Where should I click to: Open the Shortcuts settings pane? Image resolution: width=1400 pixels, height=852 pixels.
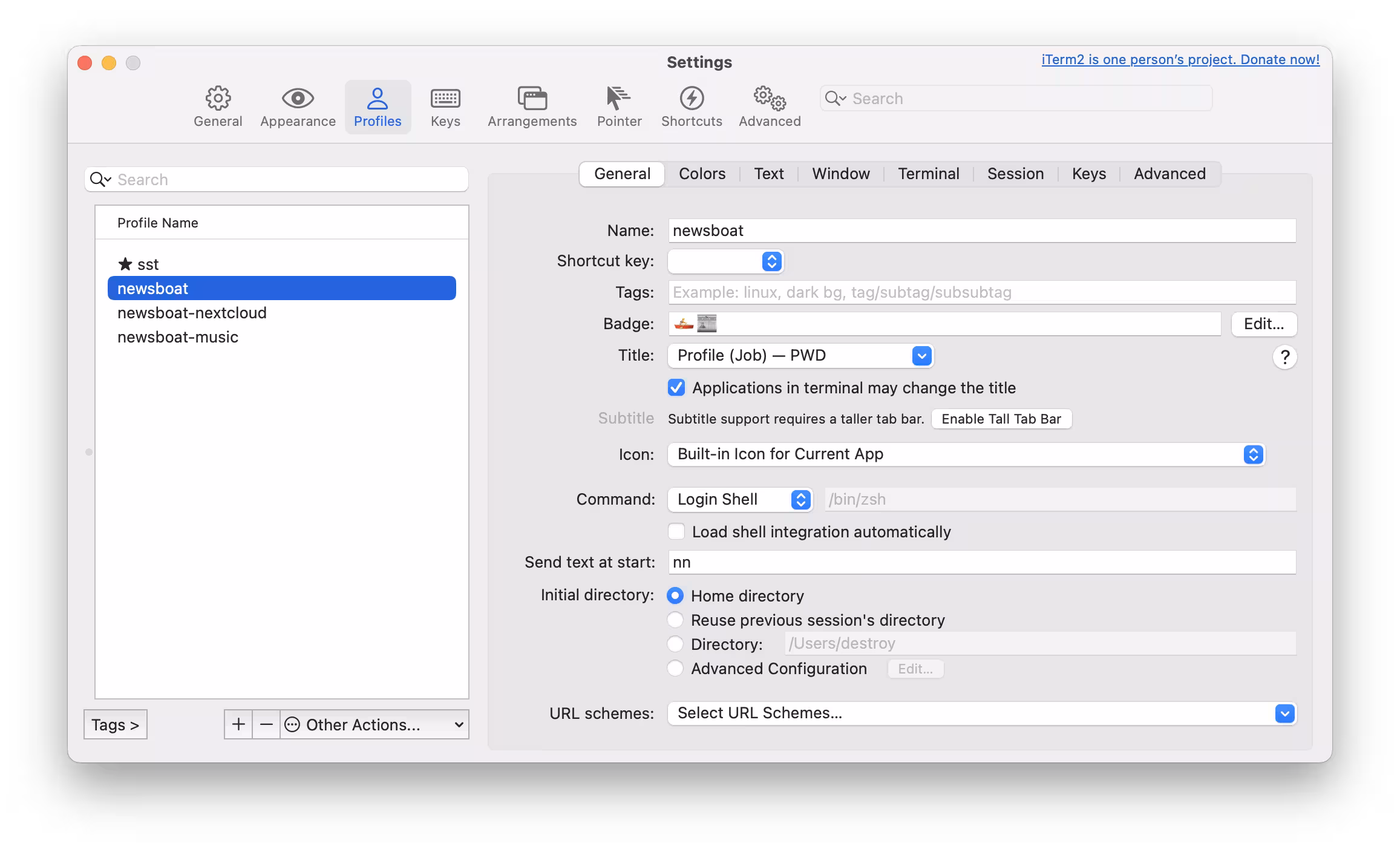(691, 106)
